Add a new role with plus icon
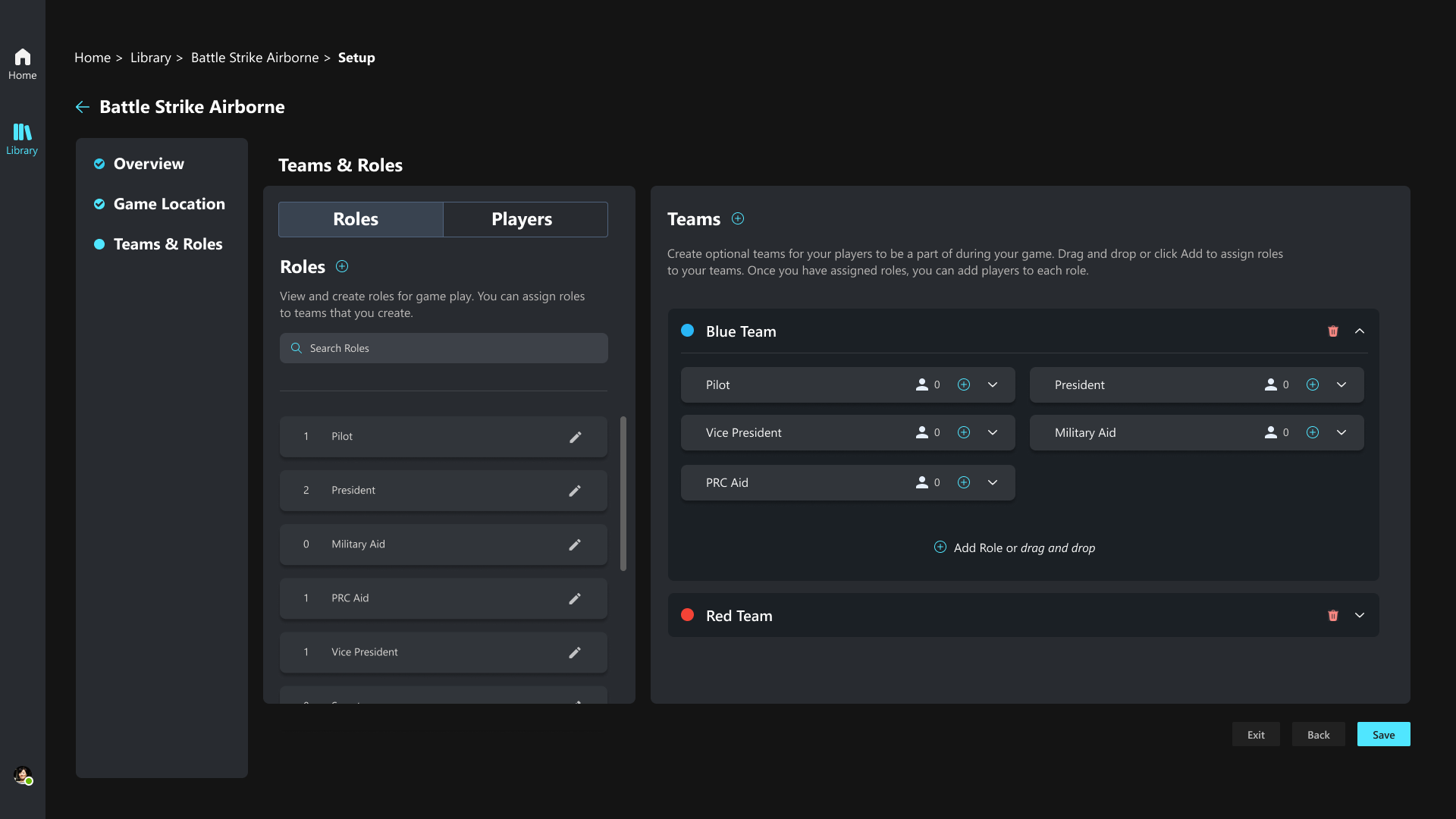The image size is (1456, 819). tap(342, 266)
